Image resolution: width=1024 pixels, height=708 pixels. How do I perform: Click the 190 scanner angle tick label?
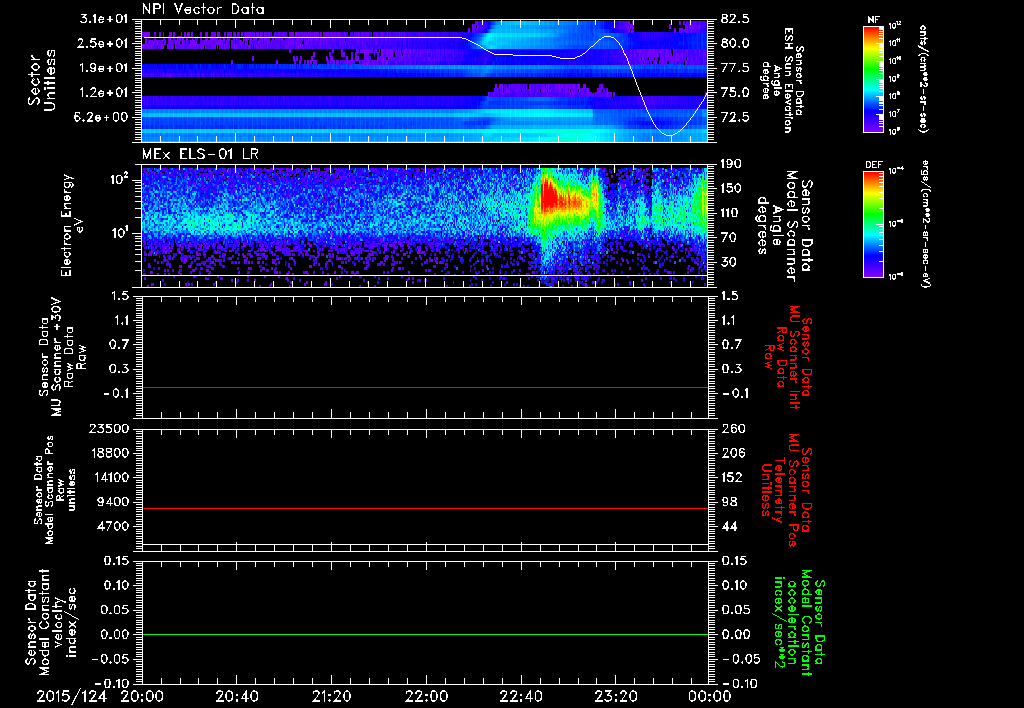click(x=731, y=164)
